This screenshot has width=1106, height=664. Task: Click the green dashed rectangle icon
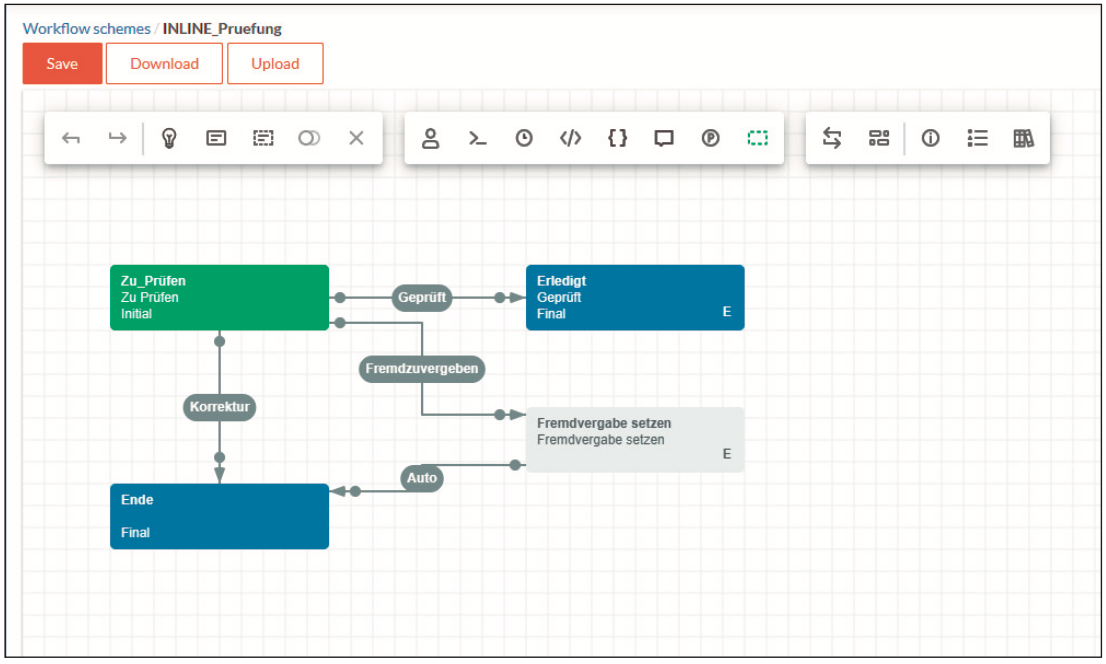point(758,138)
